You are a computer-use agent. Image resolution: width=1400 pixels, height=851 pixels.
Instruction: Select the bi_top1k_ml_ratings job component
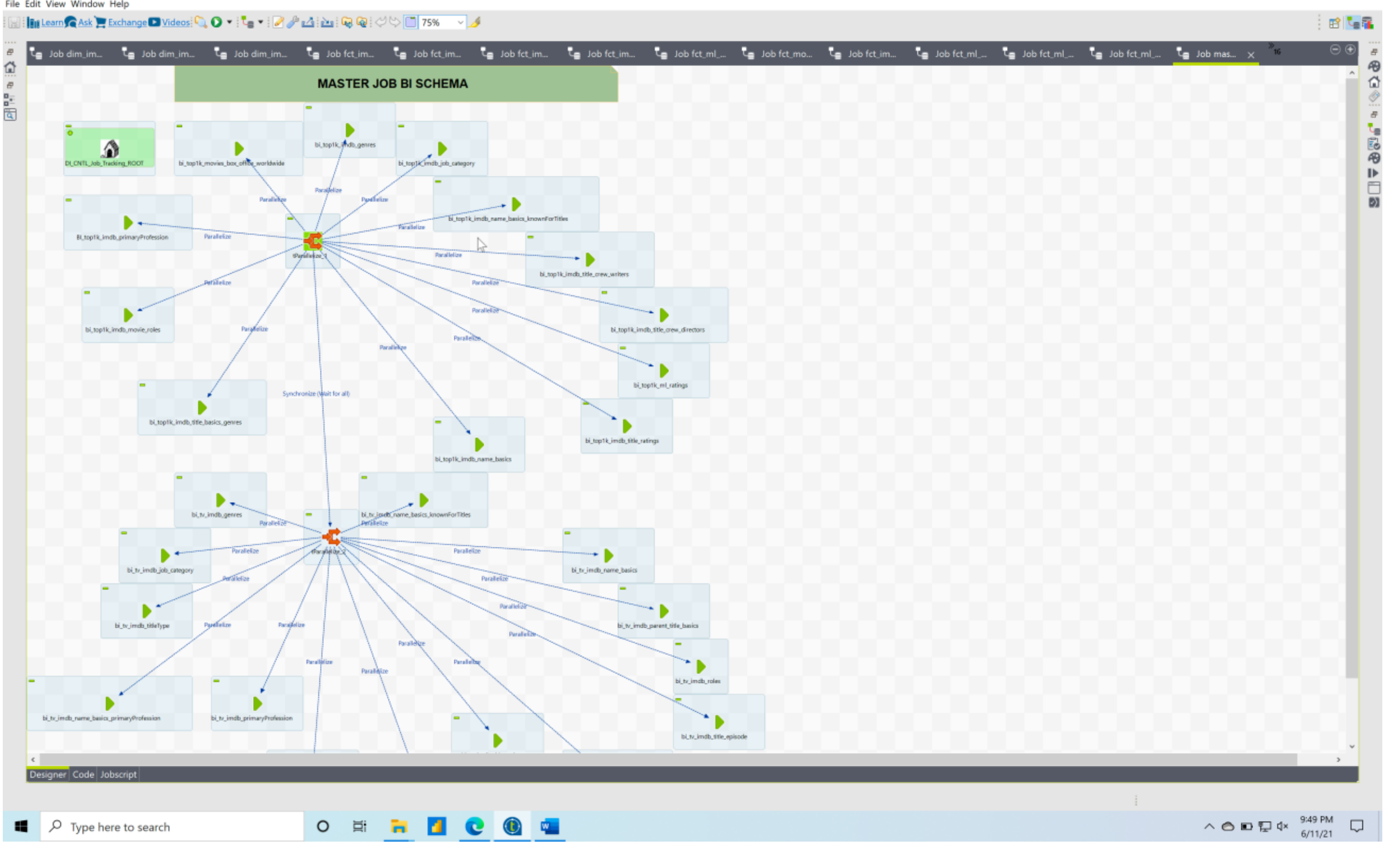(664, 371)
